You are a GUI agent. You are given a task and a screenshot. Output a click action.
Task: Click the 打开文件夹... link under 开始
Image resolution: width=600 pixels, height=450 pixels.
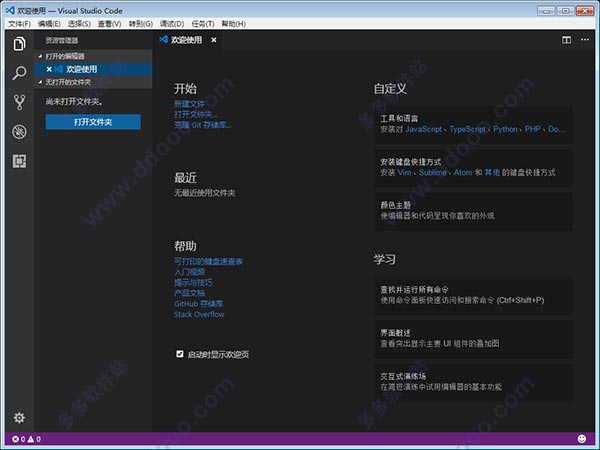click(196, 114)
